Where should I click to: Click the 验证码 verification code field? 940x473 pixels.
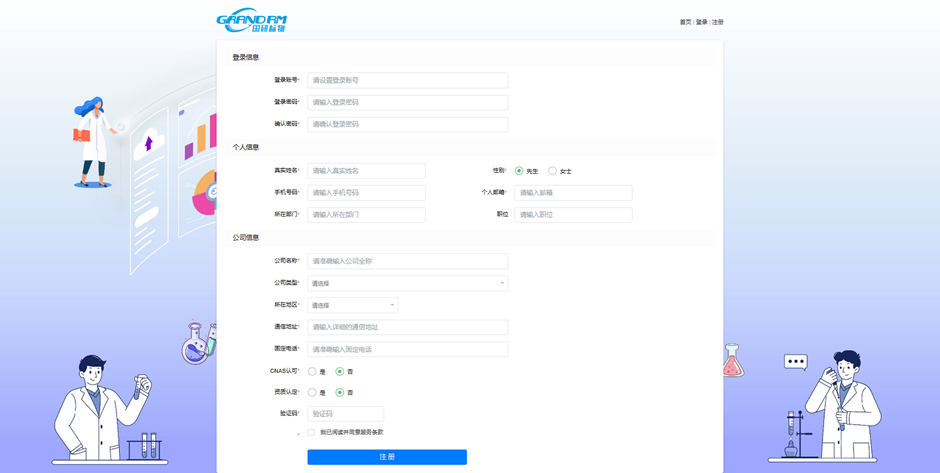345,414
